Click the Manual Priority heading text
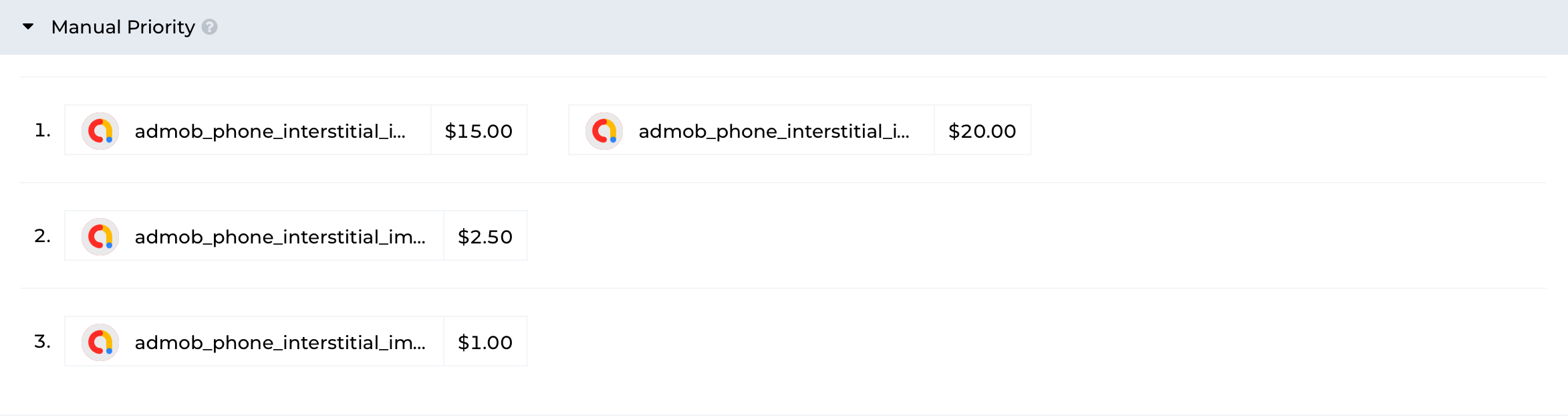This screenshot has width=1568, height=416. pos(123,27)
